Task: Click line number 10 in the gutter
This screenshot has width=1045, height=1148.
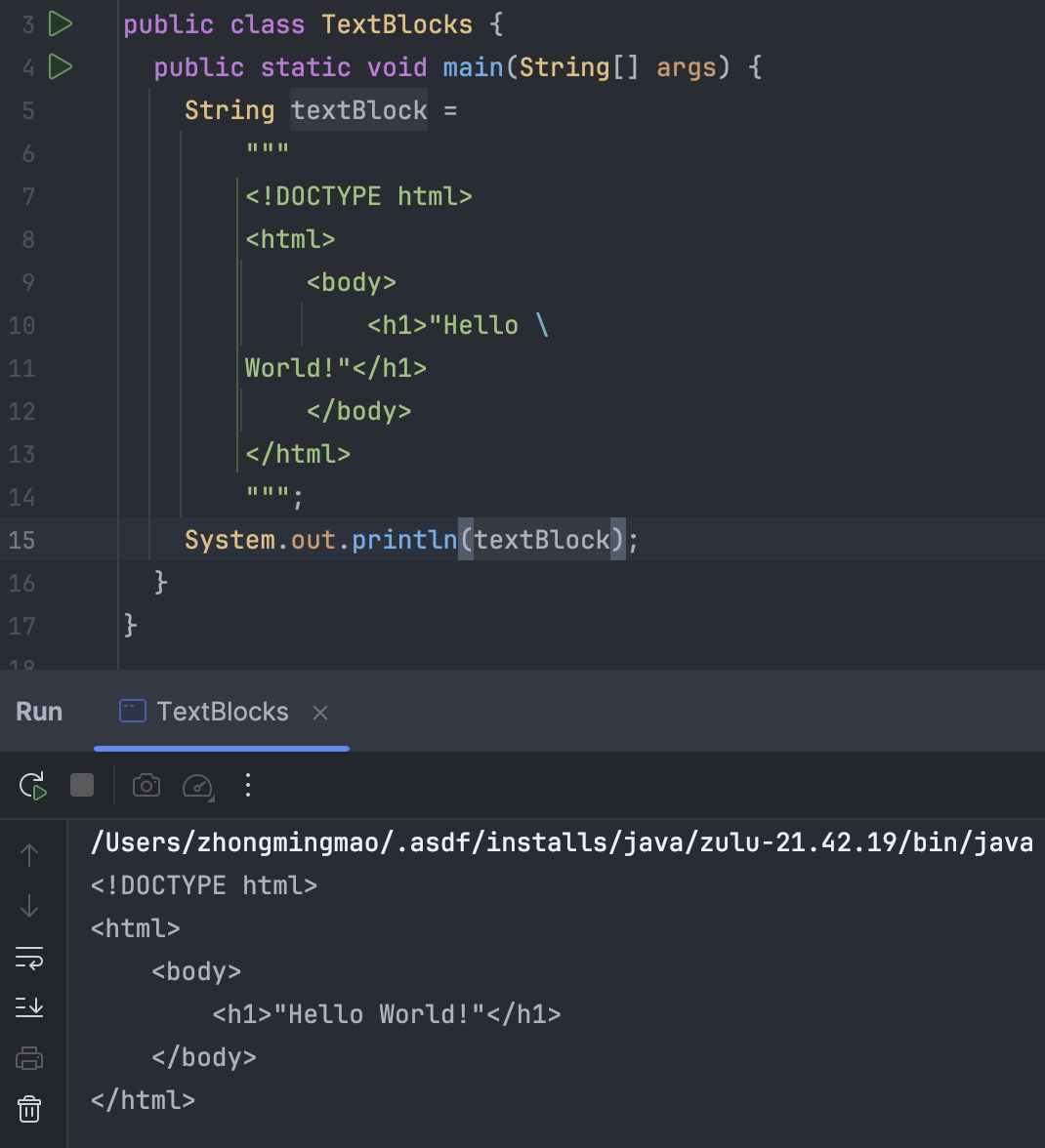Action: point(21,325)
